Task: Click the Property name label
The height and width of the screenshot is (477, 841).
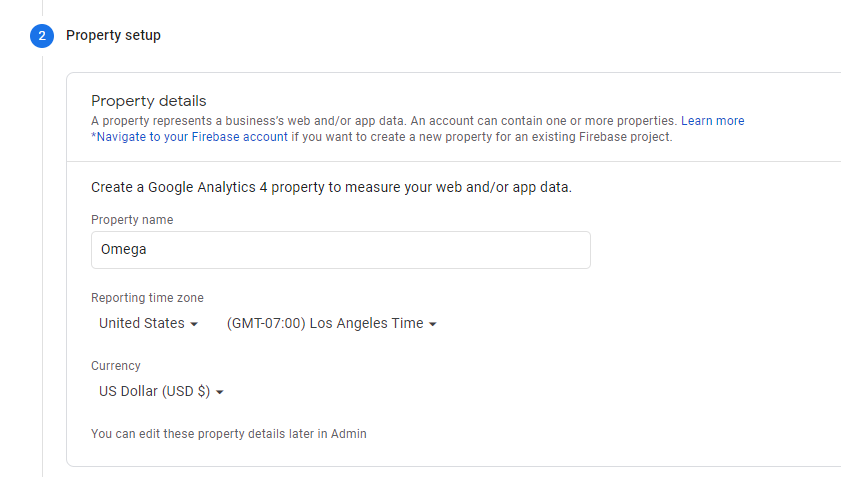Action: (x=132, y=220)
